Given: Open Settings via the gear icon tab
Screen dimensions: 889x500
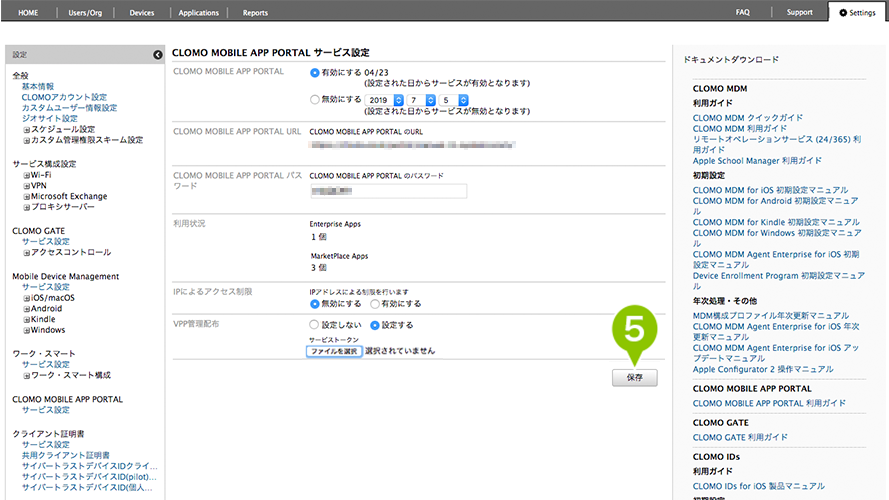Looking at the screenshot, I should pyautogui.click(x=857, y=12).
